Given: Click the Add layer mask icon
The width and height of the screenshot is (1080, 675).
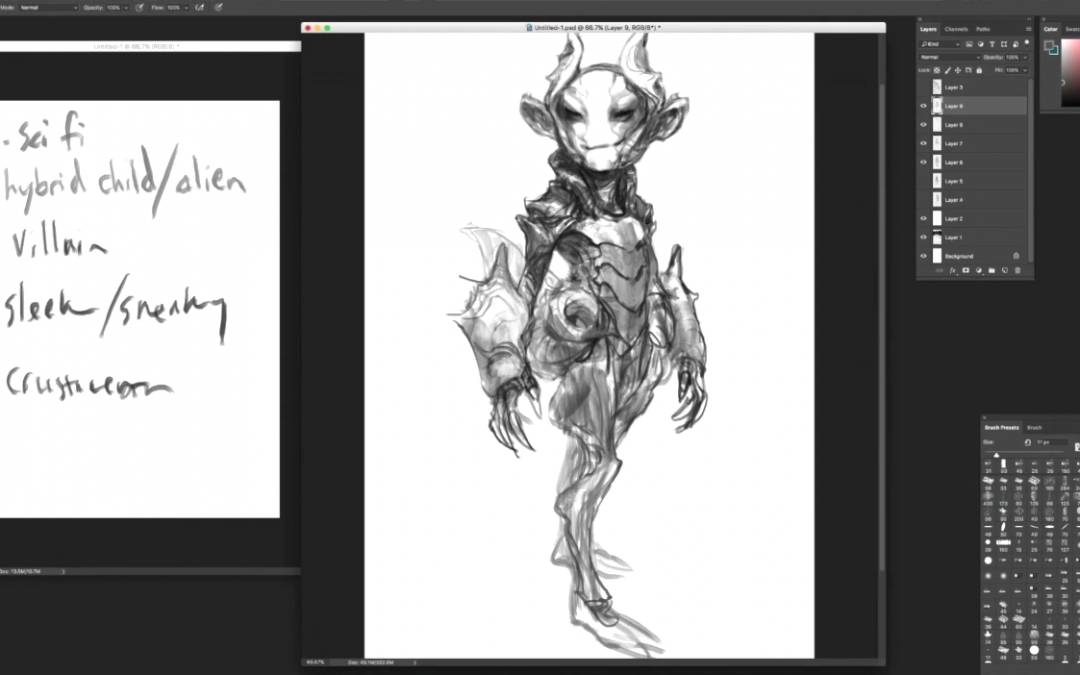Looking at the screenshot, I should (965, 271).
